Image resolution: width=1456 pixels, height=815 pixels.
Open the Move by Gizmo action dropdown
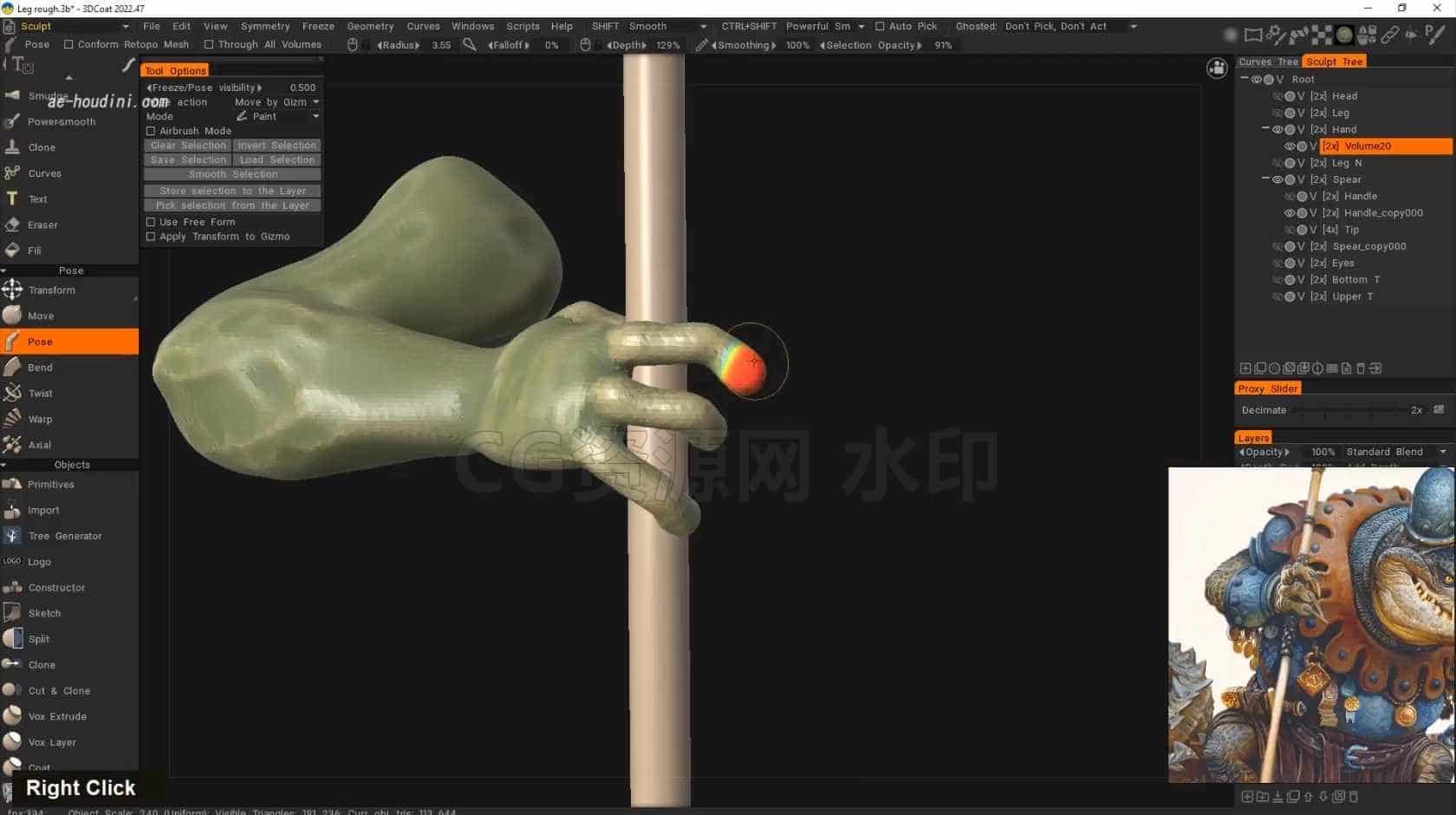pyautogui.click(x=276, y=102)
